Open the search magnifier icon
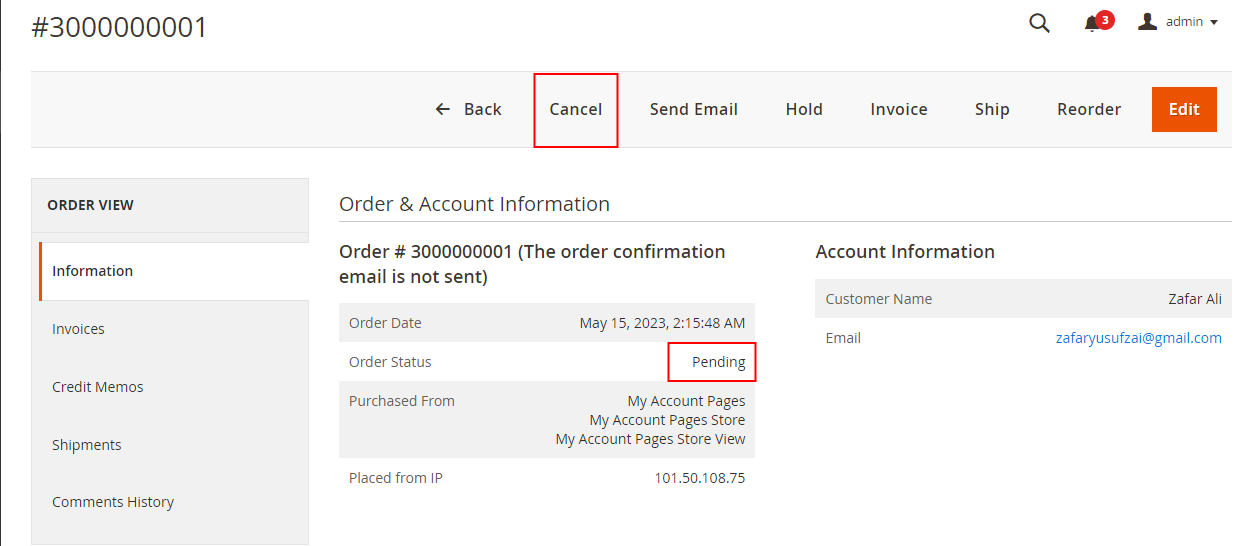 tap(1039, 23)
